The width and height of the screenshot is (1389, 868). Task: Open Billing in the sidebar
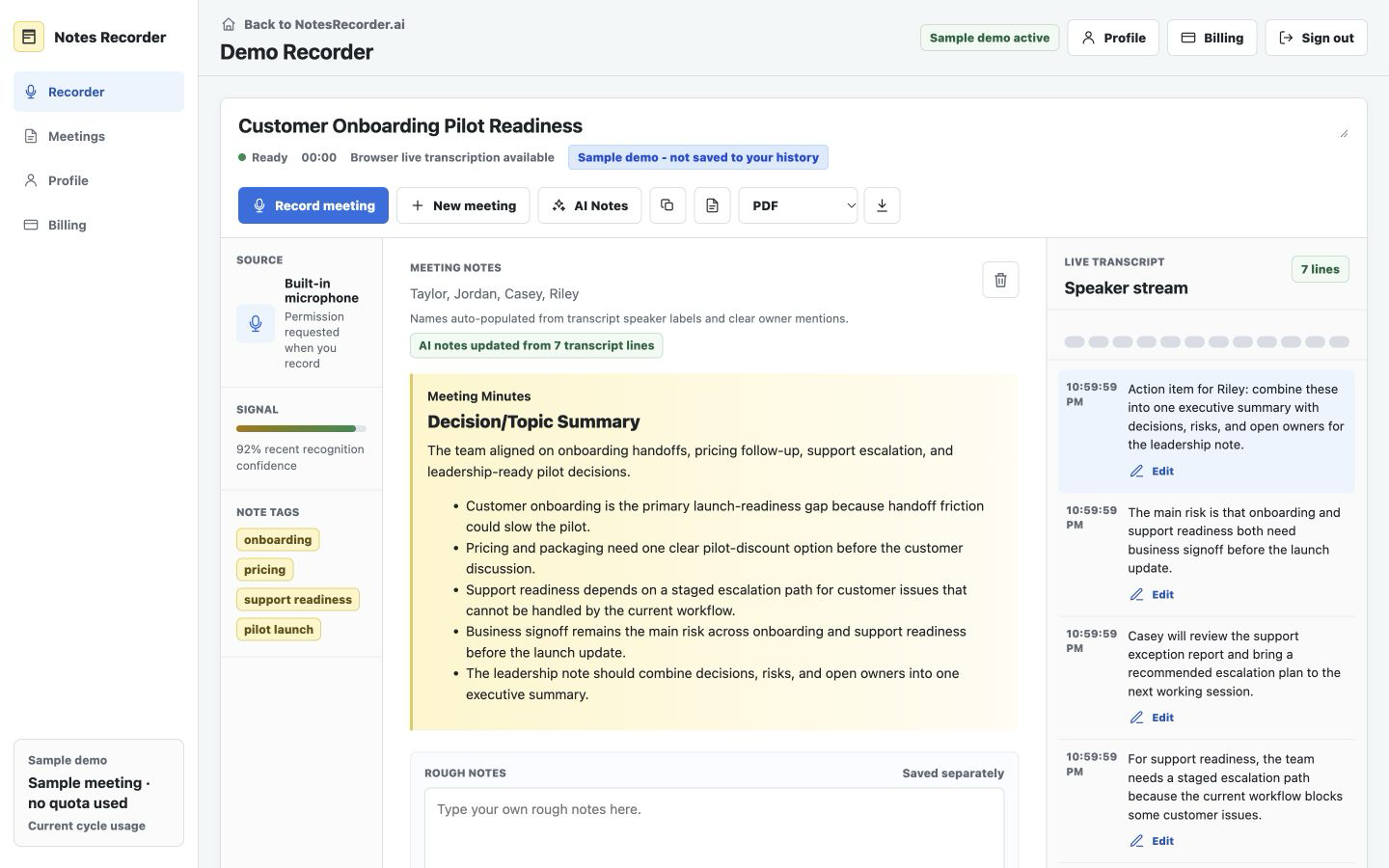(98, 225)
